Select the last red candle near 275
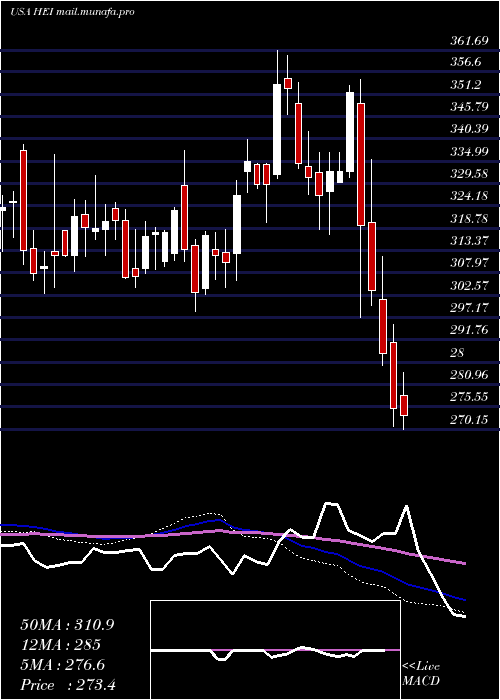 click(x=404, y=405)
